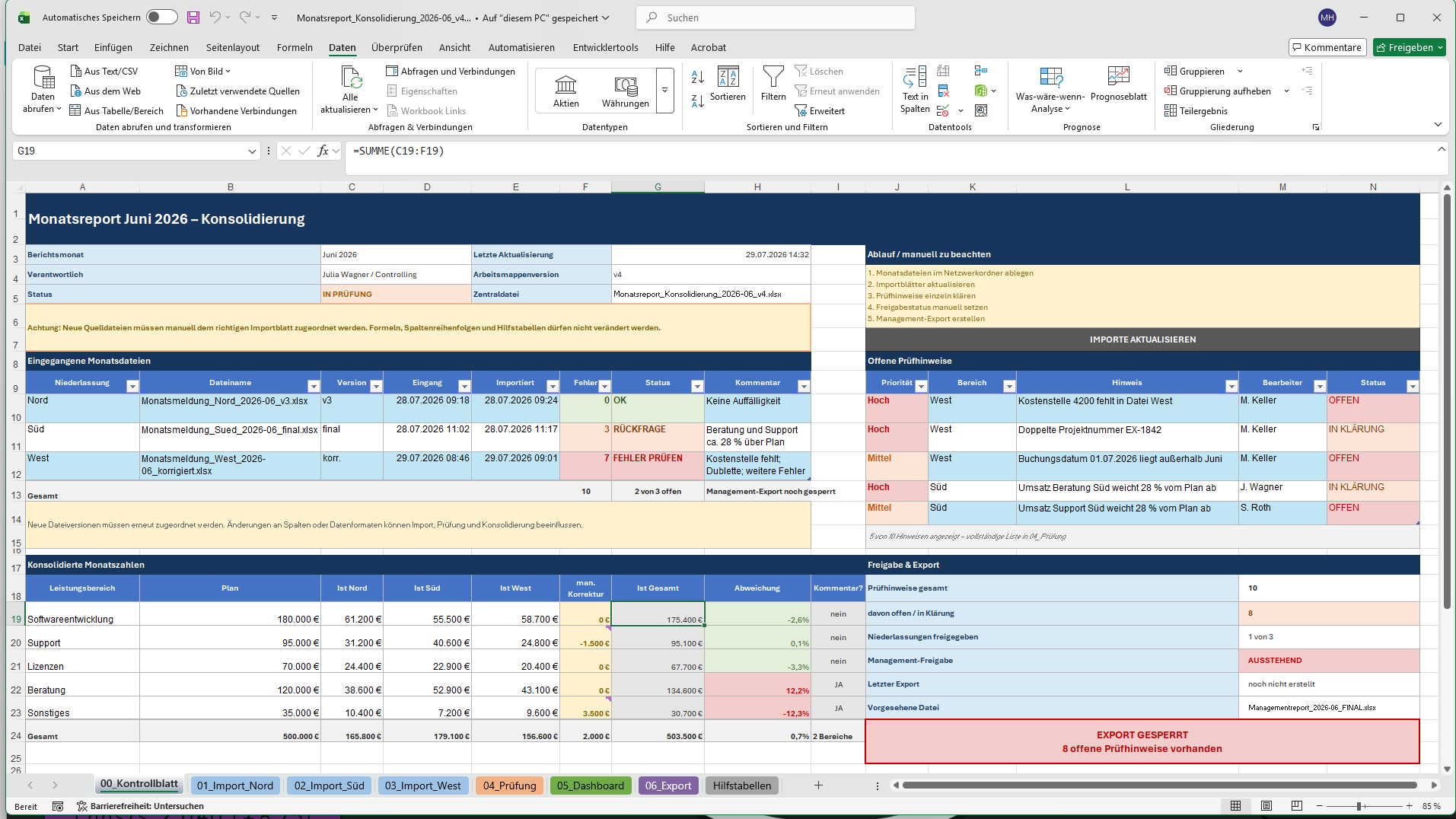Click Aus Text/CSV import icon

75,71
